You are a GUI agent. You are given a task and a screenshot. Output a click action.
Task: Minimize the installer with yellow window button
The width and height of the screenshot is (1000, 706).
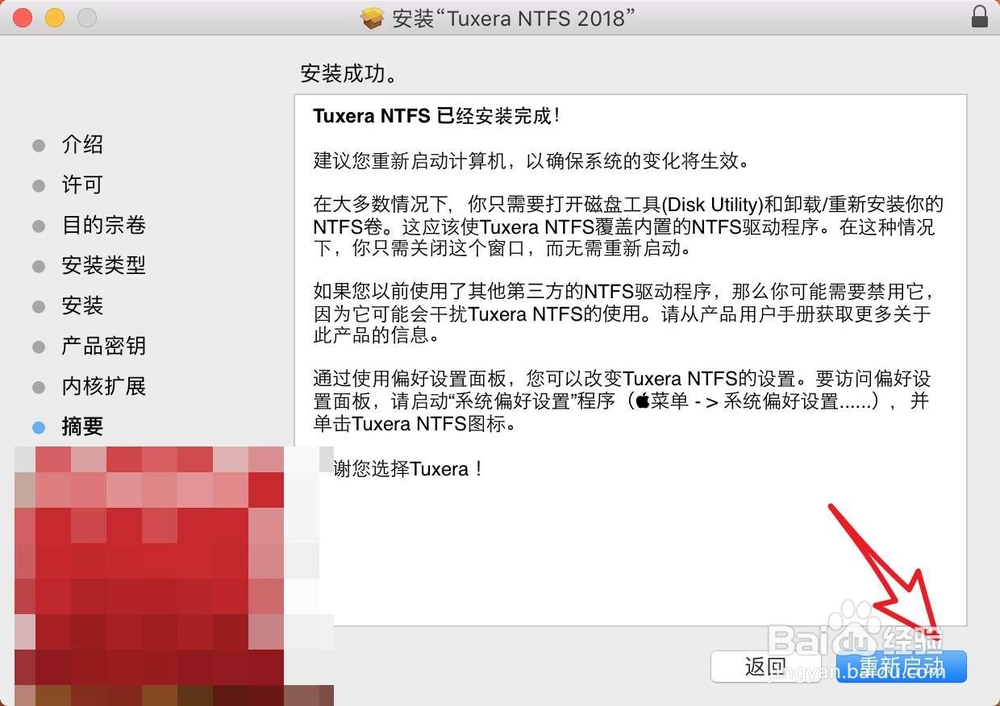[55, 17]
